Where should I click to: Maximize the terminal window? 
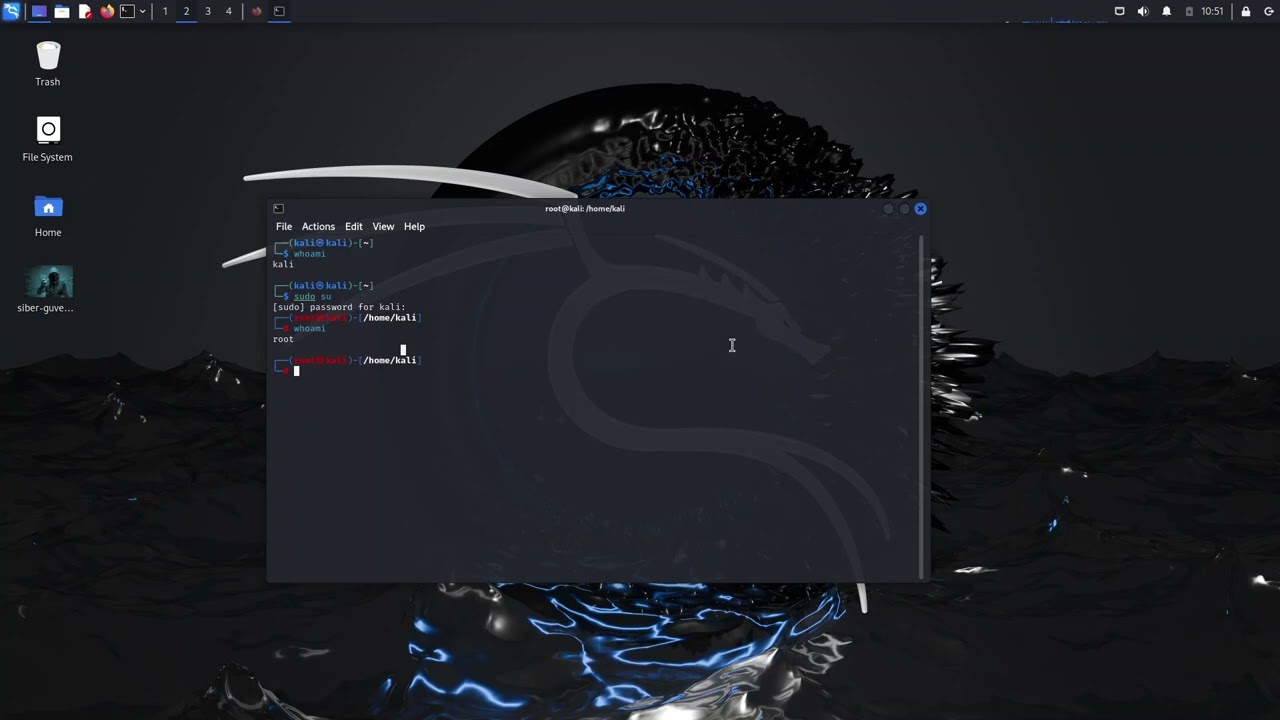(904, 209)
